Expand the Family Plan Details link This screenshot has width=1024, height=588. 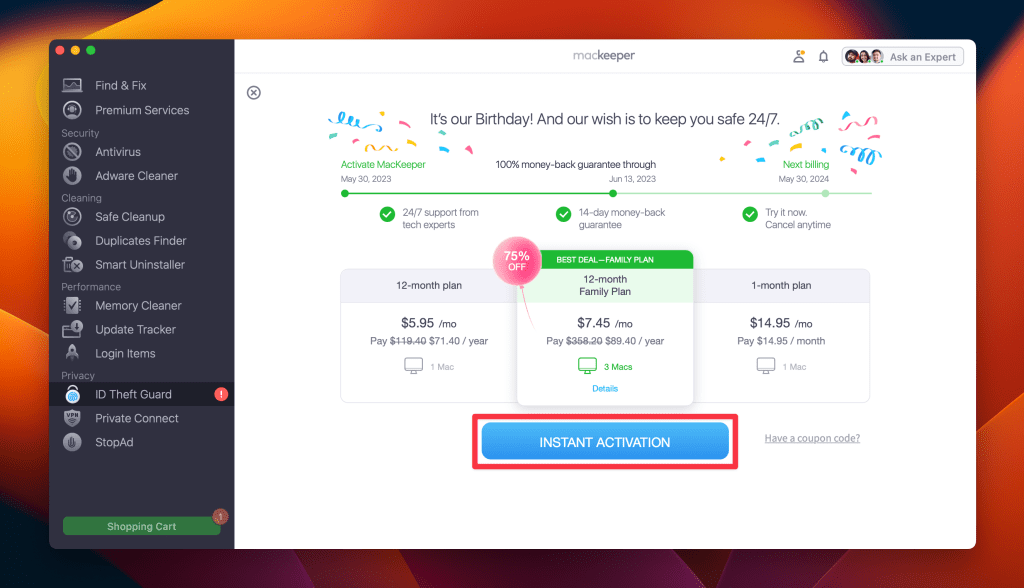click(605, 388)
